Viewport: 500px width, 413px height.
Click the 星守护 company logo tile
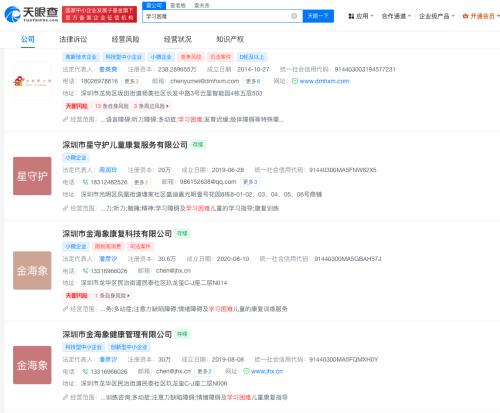32,176
